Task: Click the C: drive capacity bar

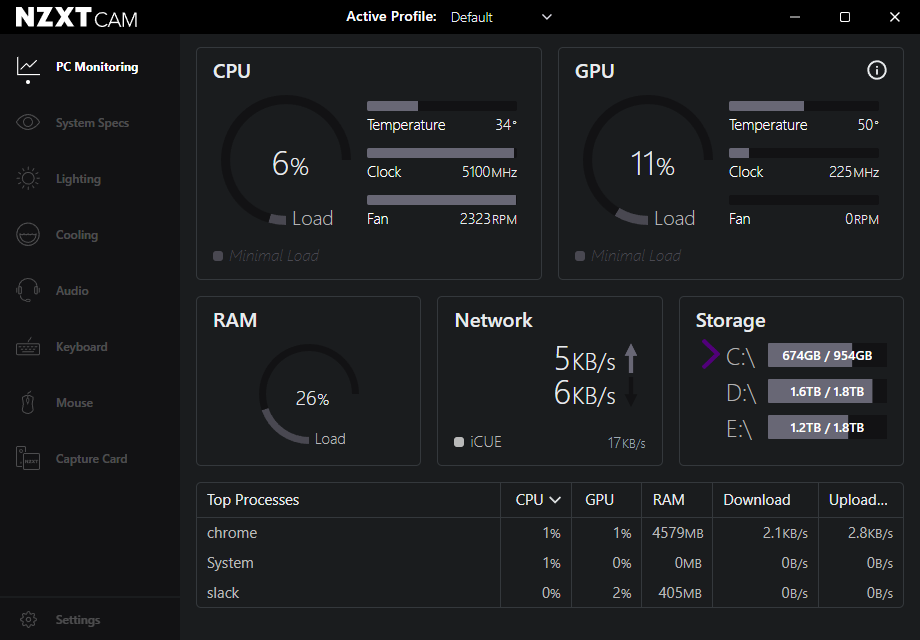Action: 827,355
